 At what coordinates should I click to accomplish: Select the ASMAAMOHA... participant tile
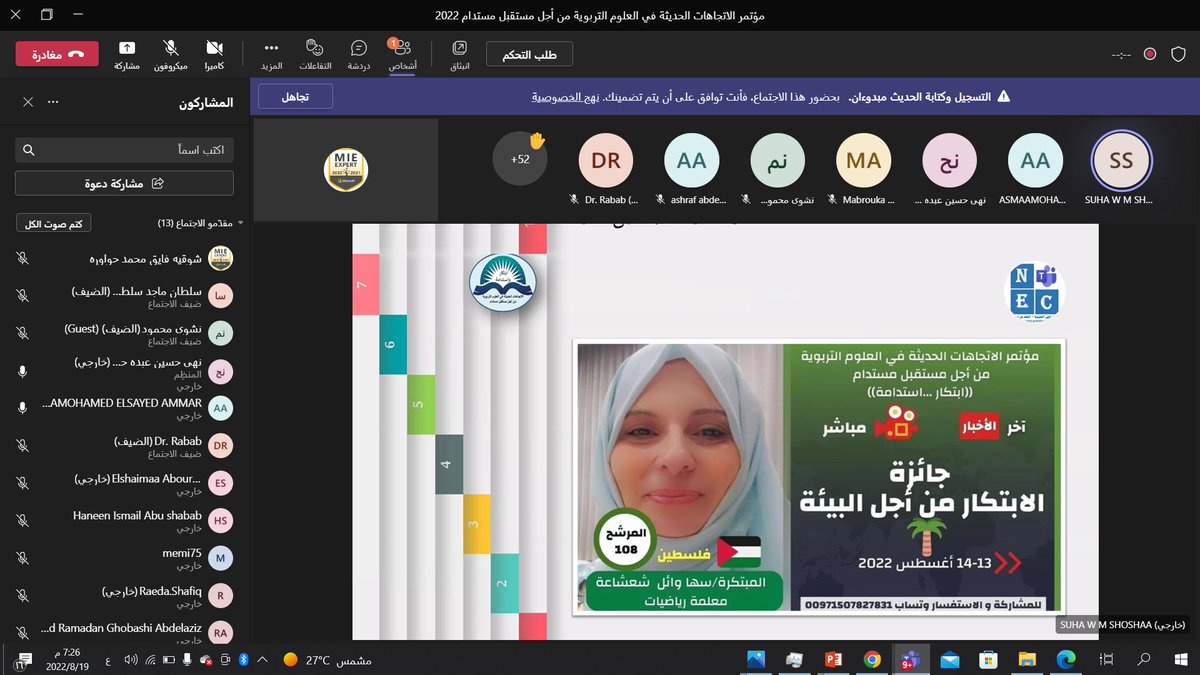(1035, 170)
